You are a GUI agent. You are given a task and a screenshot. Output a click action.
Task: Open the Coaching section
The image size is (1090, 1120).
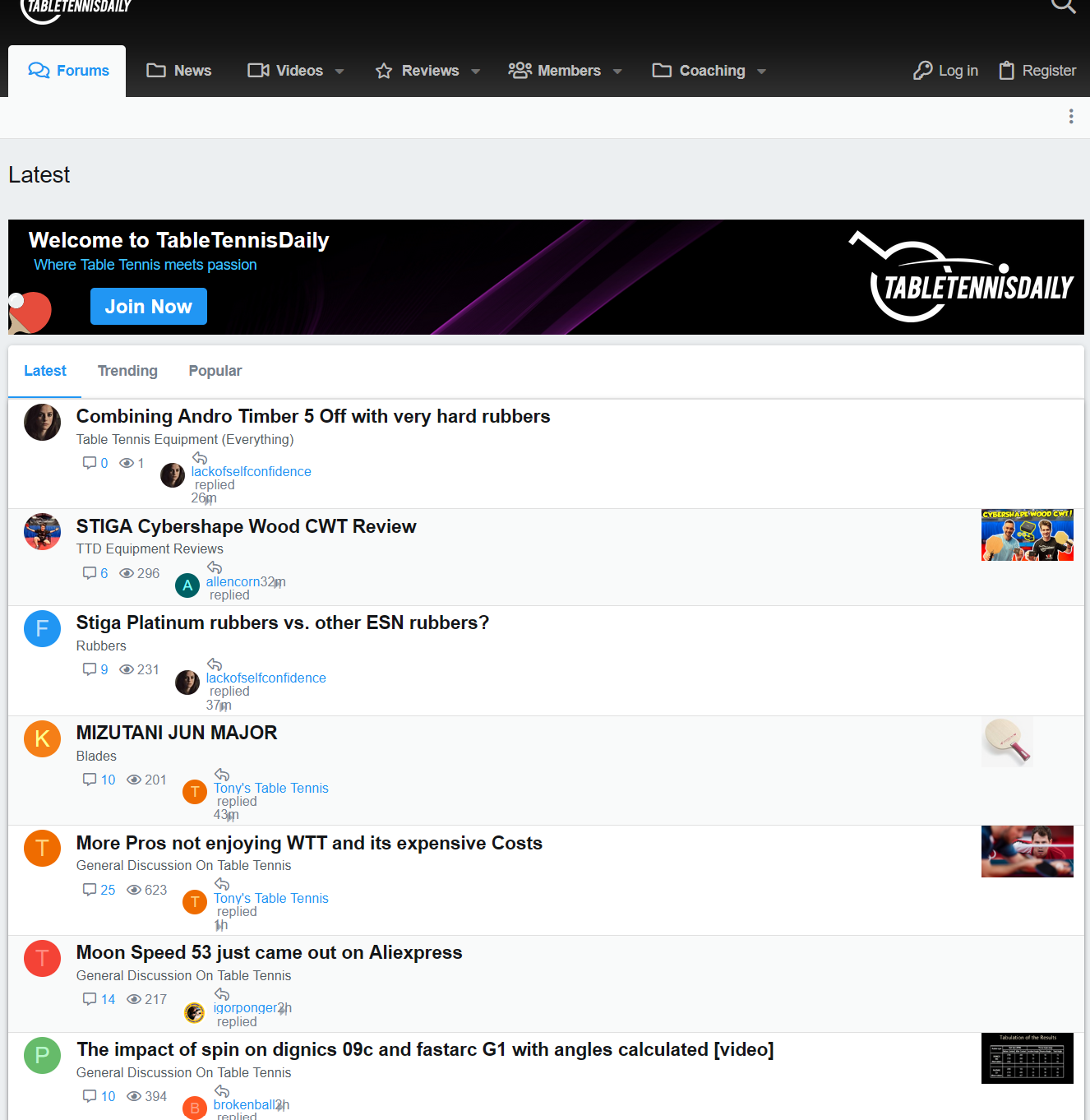[699, 71]
